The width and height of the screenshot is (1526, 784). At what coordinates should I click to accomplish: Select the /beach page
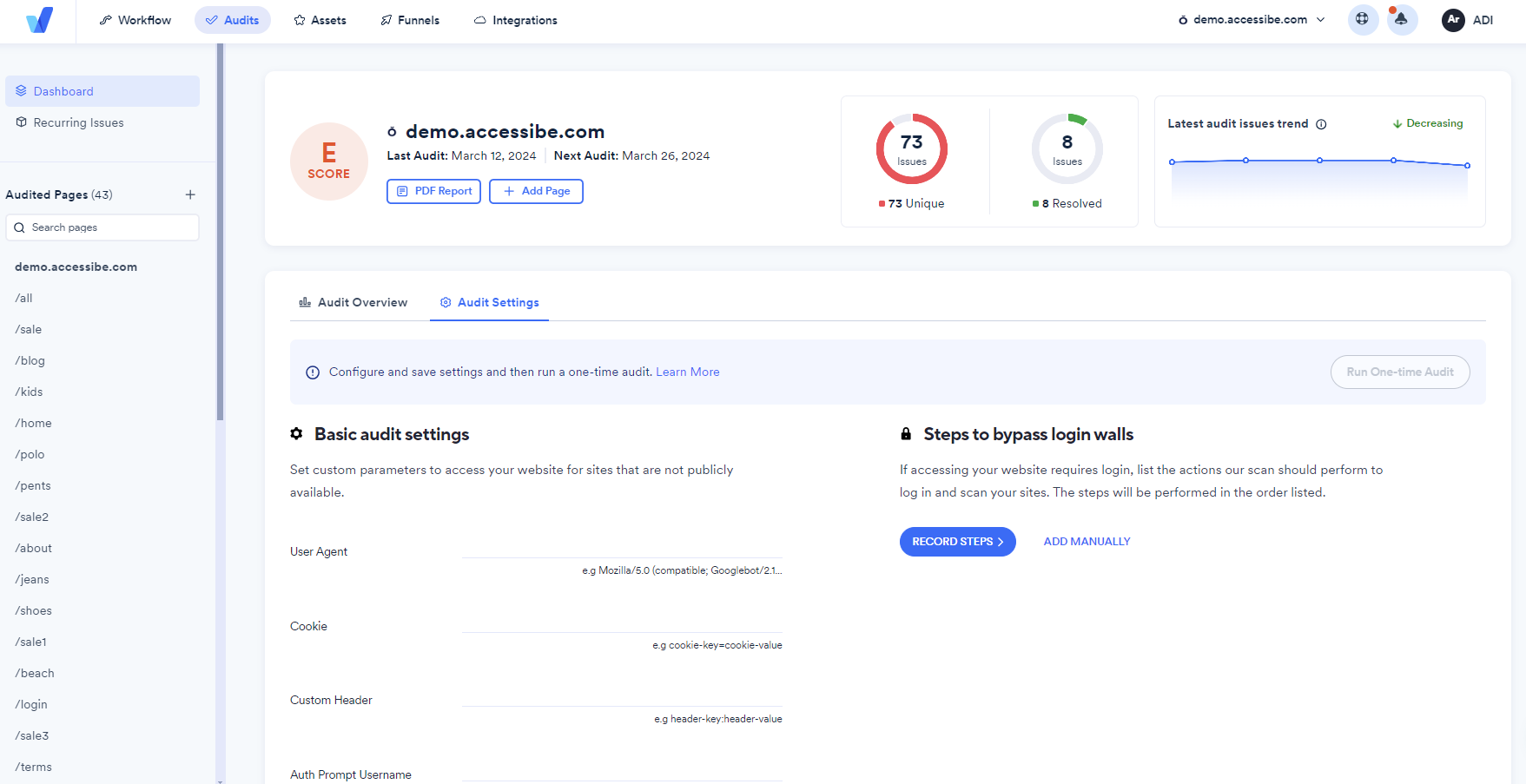pos(35,673)
